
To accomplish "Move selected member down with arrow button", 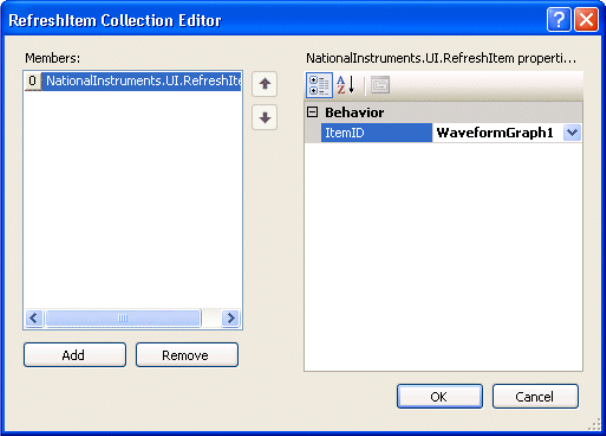I will click(x=265, y=117).
